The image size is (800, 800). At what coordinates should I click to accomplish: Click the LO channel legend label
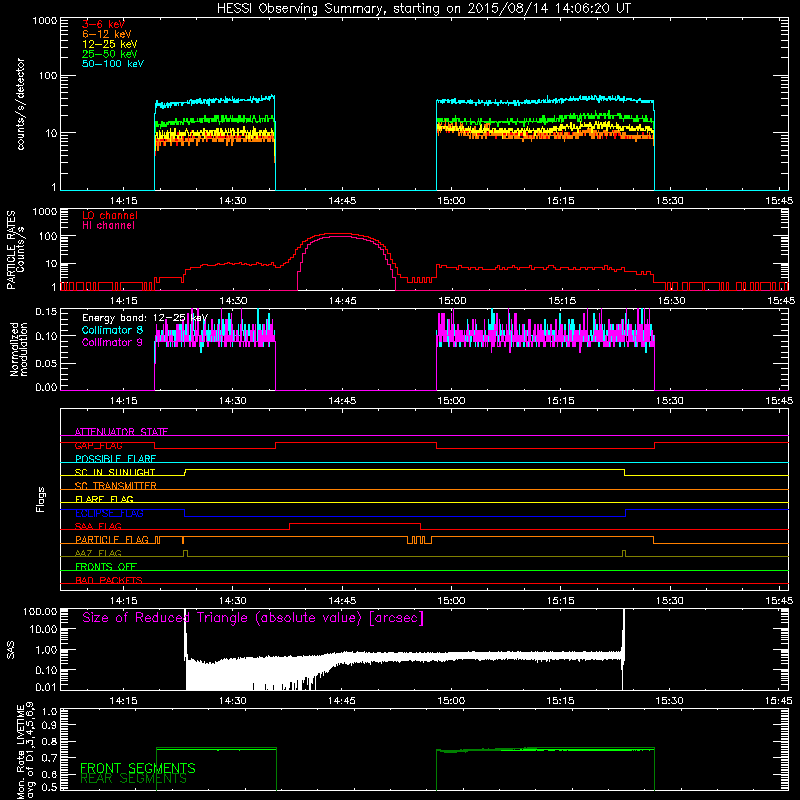[110, 215]
